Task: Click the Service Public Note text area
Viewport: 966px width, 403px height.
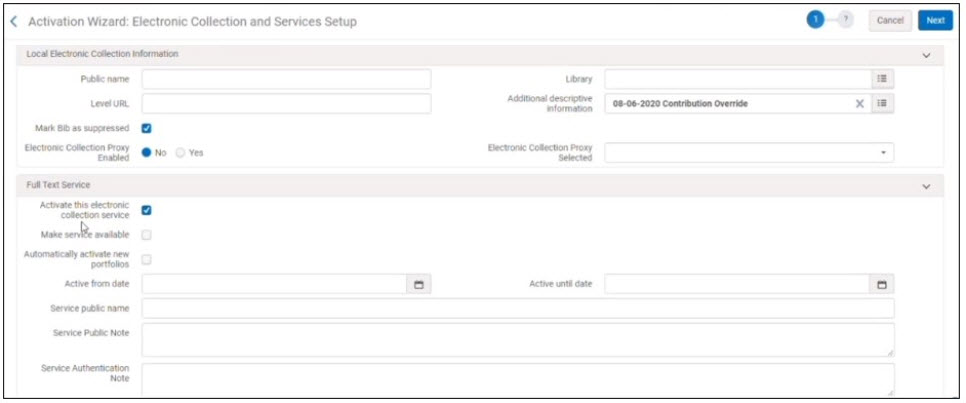Action: 518,339
